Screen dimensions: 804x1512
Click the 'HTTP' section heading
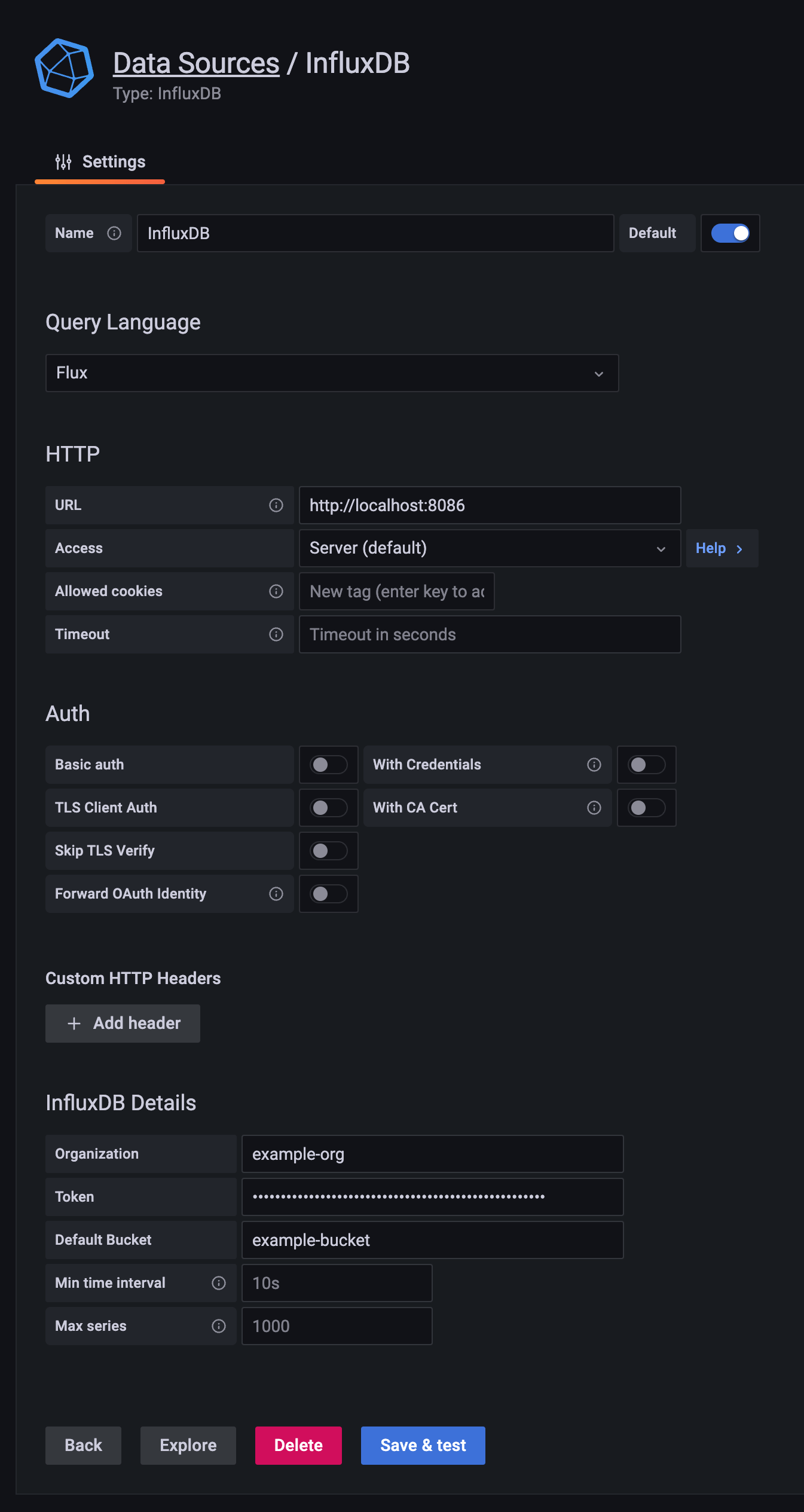73,454
